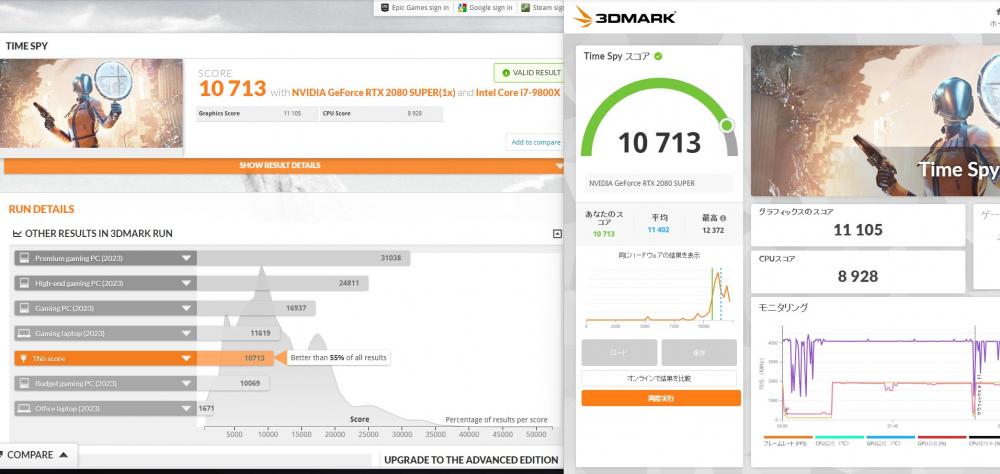Expand the Gaming laptop (2023) row arrow

coord(186,333)
